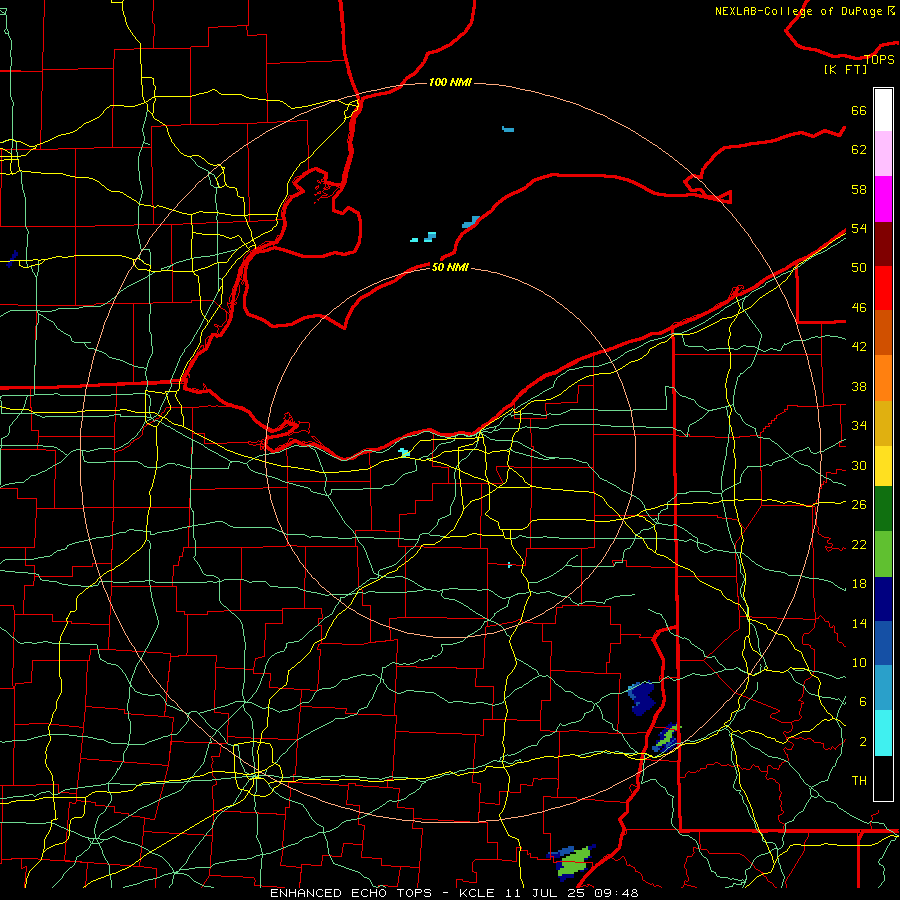This screenshot has width=900, height=900.
Task: Click the light green 18-22 kft swatch
Action: 883,554
